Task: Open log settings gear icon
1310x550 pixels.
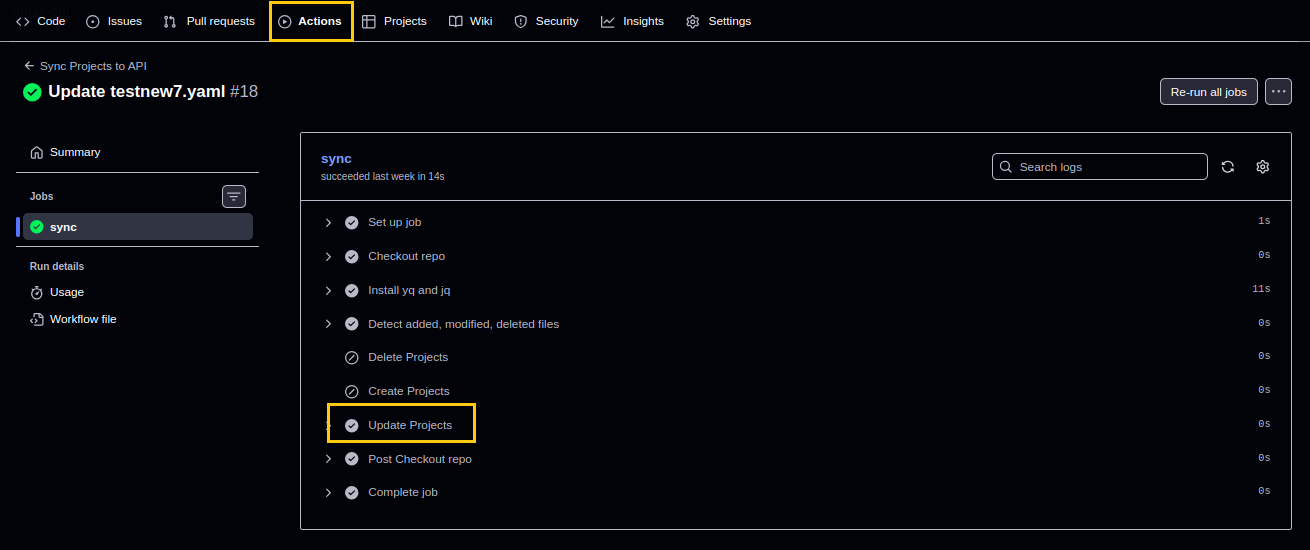Action: click(1262, 167)
